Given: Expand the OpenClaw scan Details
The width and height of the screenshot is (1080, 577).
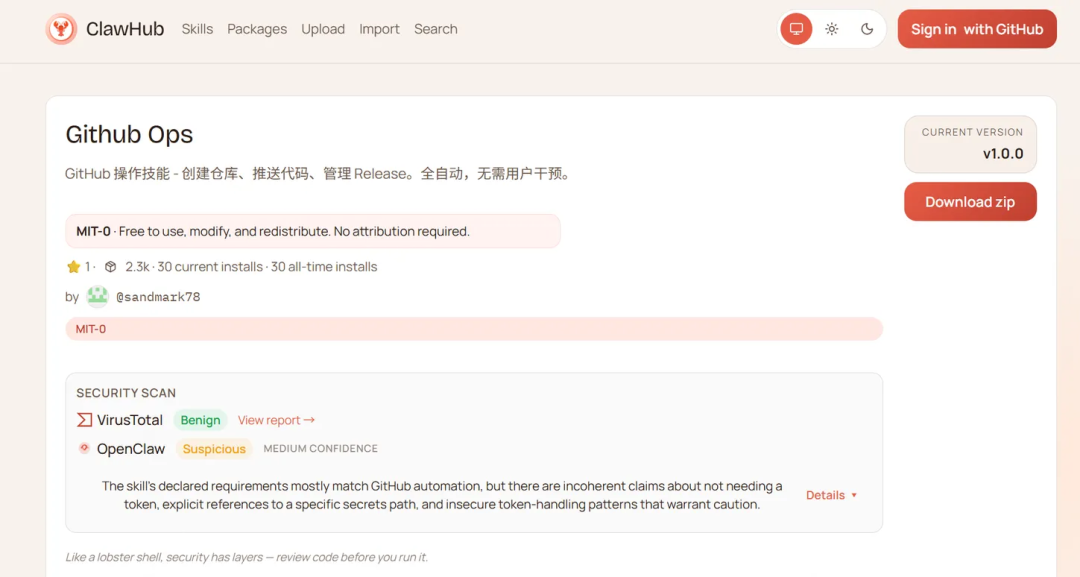Looking at the screenshot, I should [831, 495].
